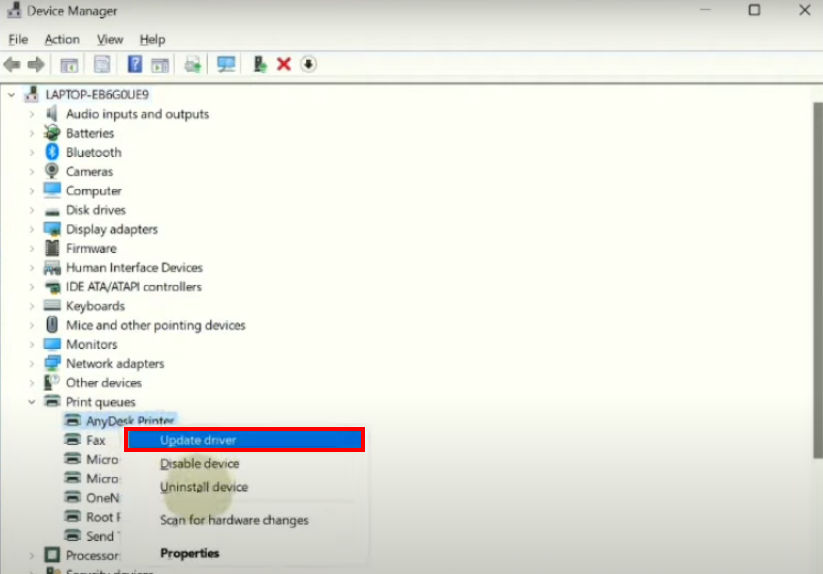
Task: Select the OneN print queue entry
Action: coord(103,497)
